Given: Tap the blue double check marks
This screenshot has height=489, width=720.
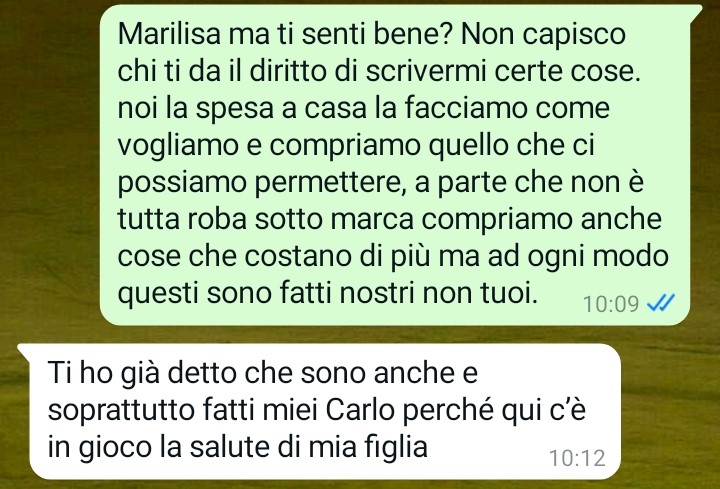Looking at the screenshot, I should (661, 304).
